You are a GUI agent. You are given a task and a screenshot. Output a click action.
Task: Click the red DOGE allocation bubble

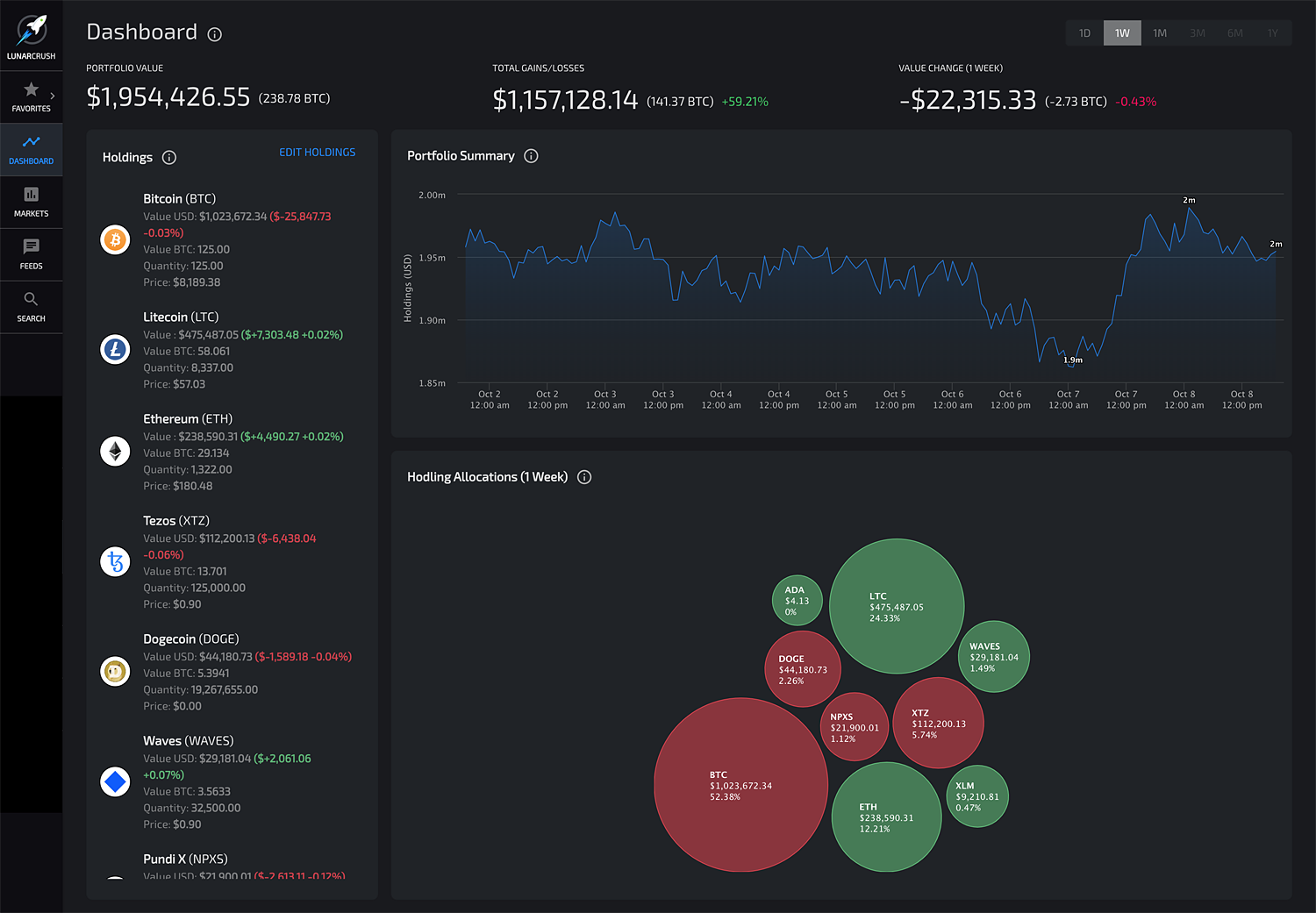[803, 668]
